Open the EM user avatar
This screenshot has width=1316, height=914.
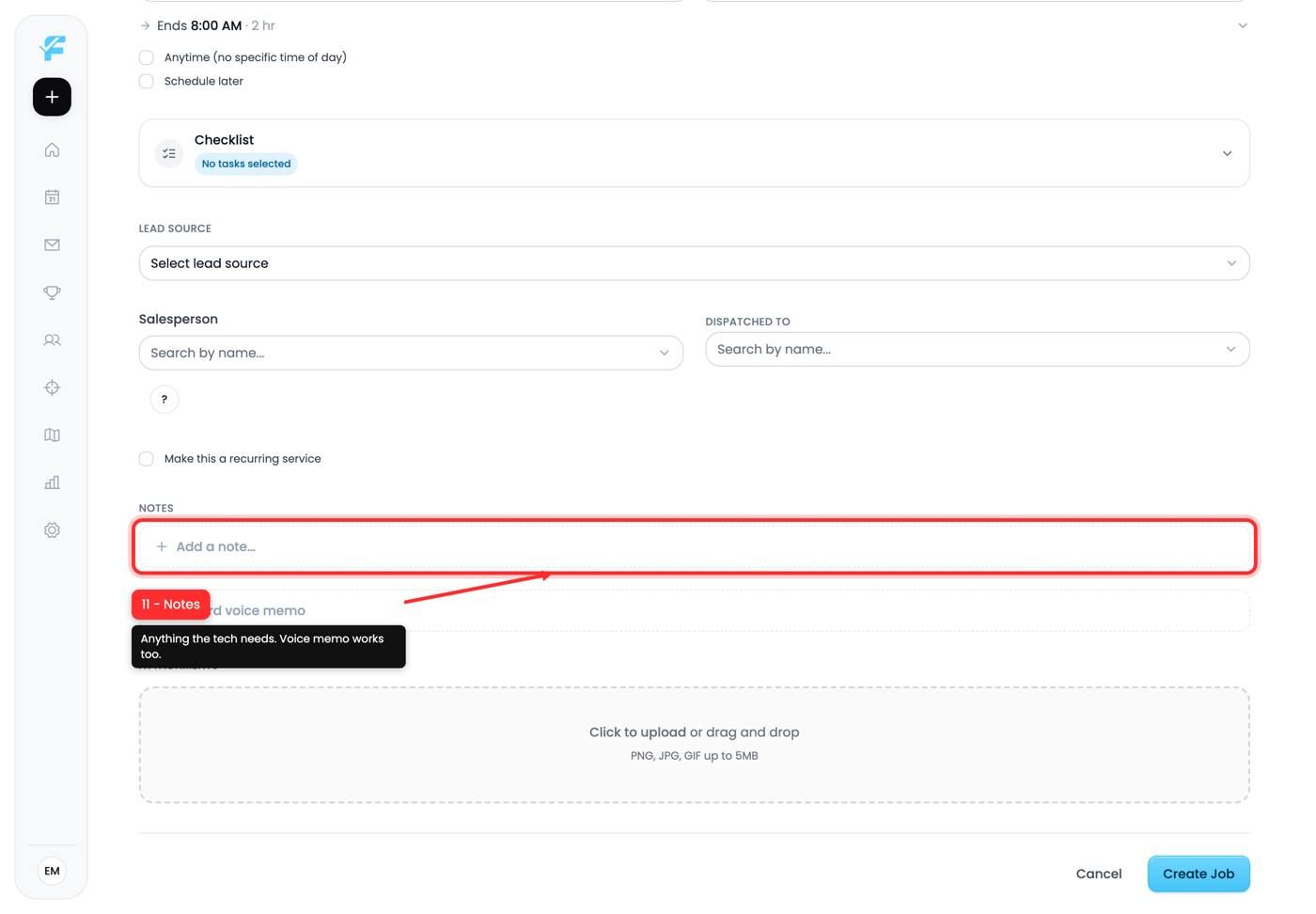point(52,871)
